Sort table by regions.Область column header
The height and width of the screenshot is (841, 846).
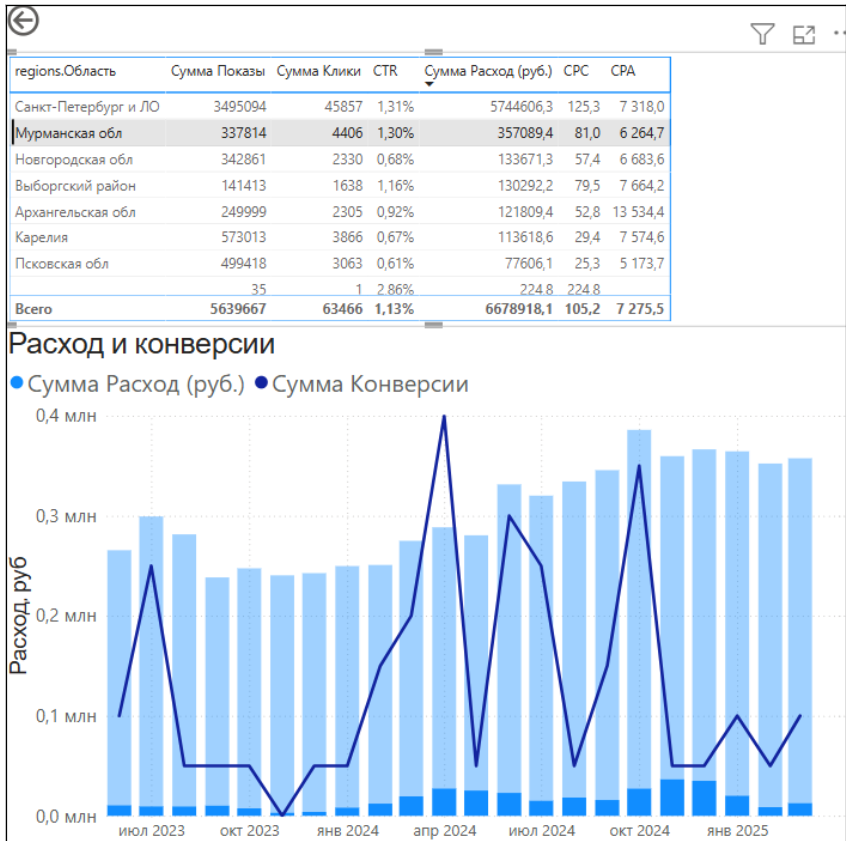click(65, 71)
